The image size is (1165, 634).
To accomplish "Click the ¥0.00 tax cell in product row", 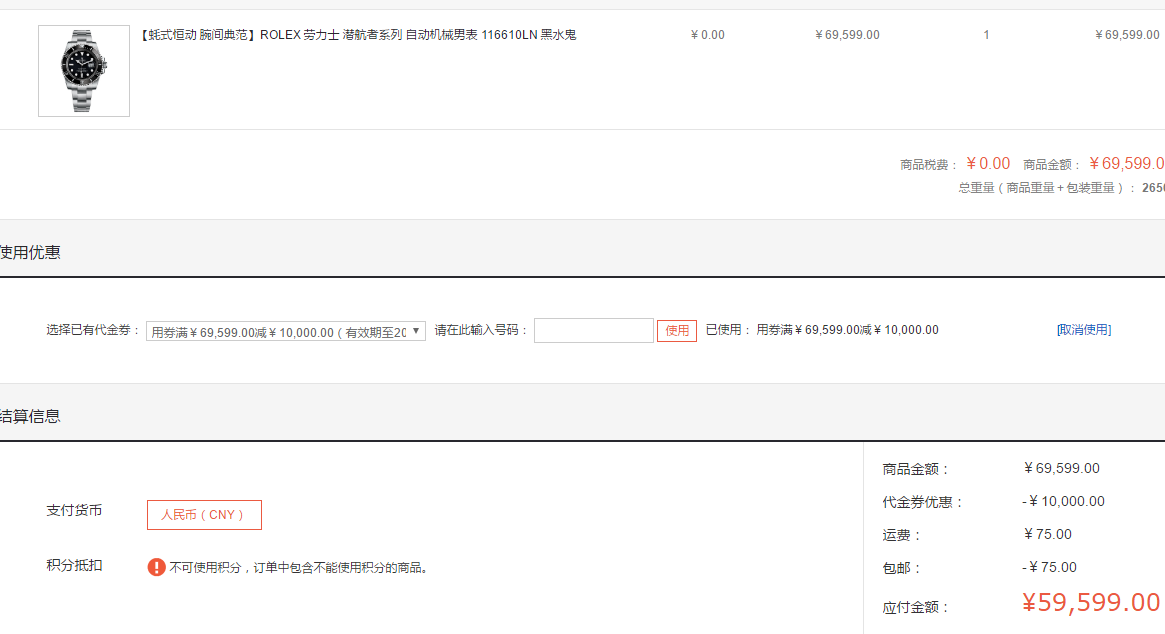I will click(707, 35).
